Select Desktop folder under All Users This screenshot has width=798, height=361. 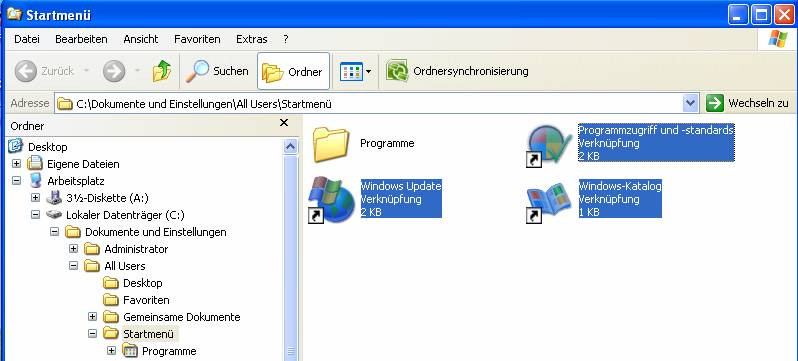142,283
